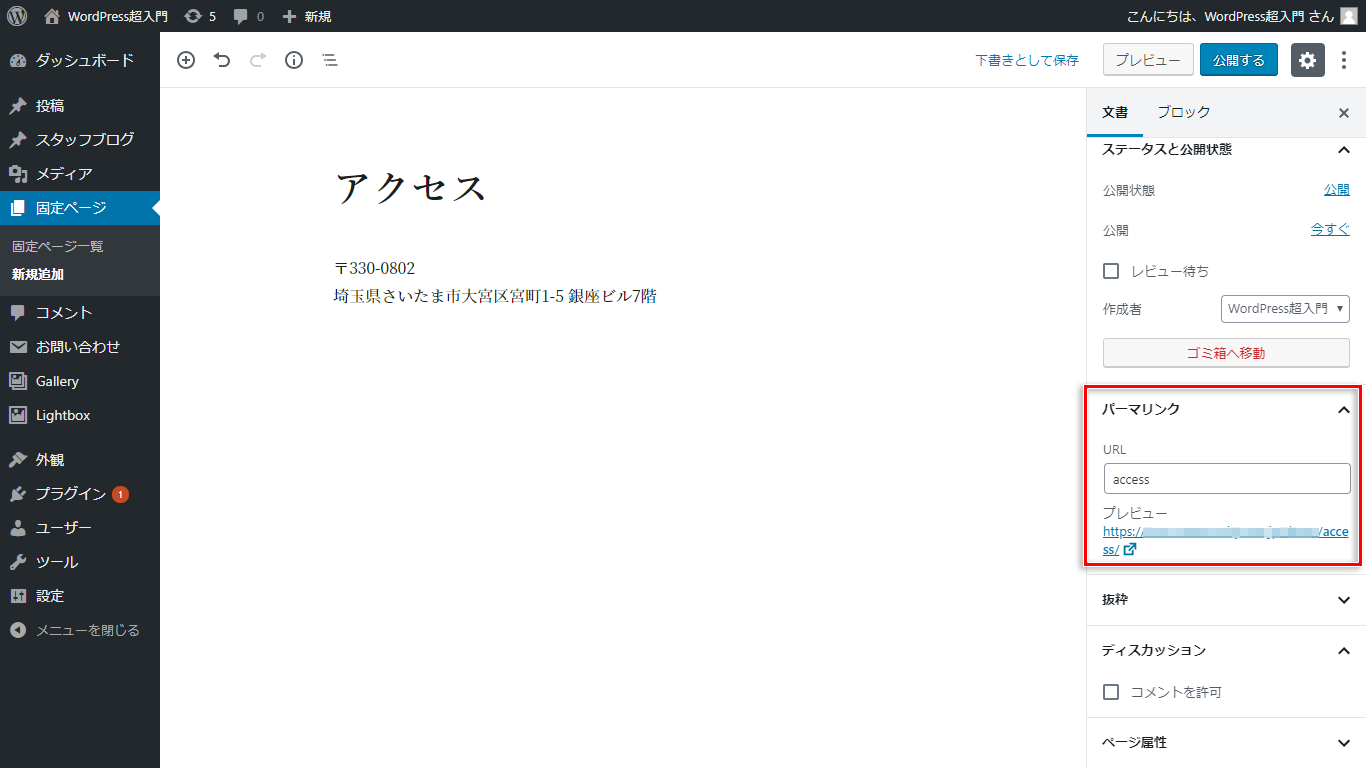Screen dimensions: 1366x768
Task: Click the add block plus icon
Action: [186, 60]
